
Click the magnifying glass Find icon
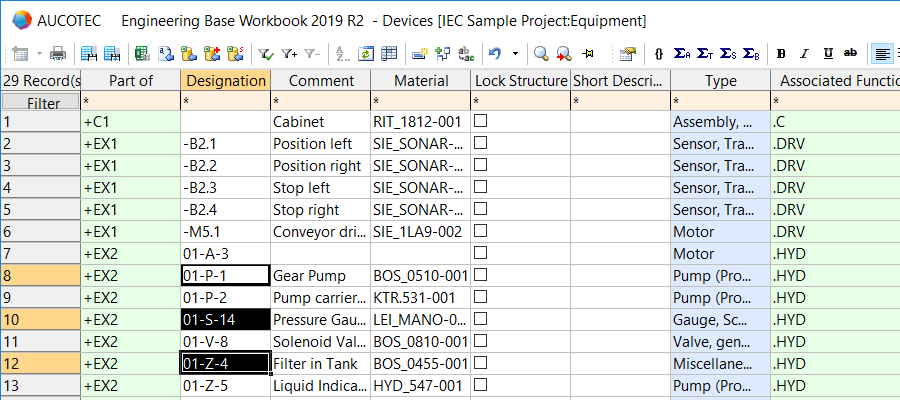click(540, 53)
